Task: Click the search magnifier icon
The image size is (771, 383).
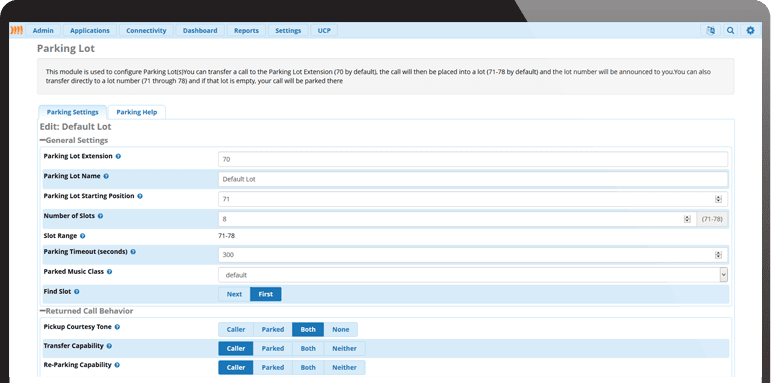Action: 731,30
